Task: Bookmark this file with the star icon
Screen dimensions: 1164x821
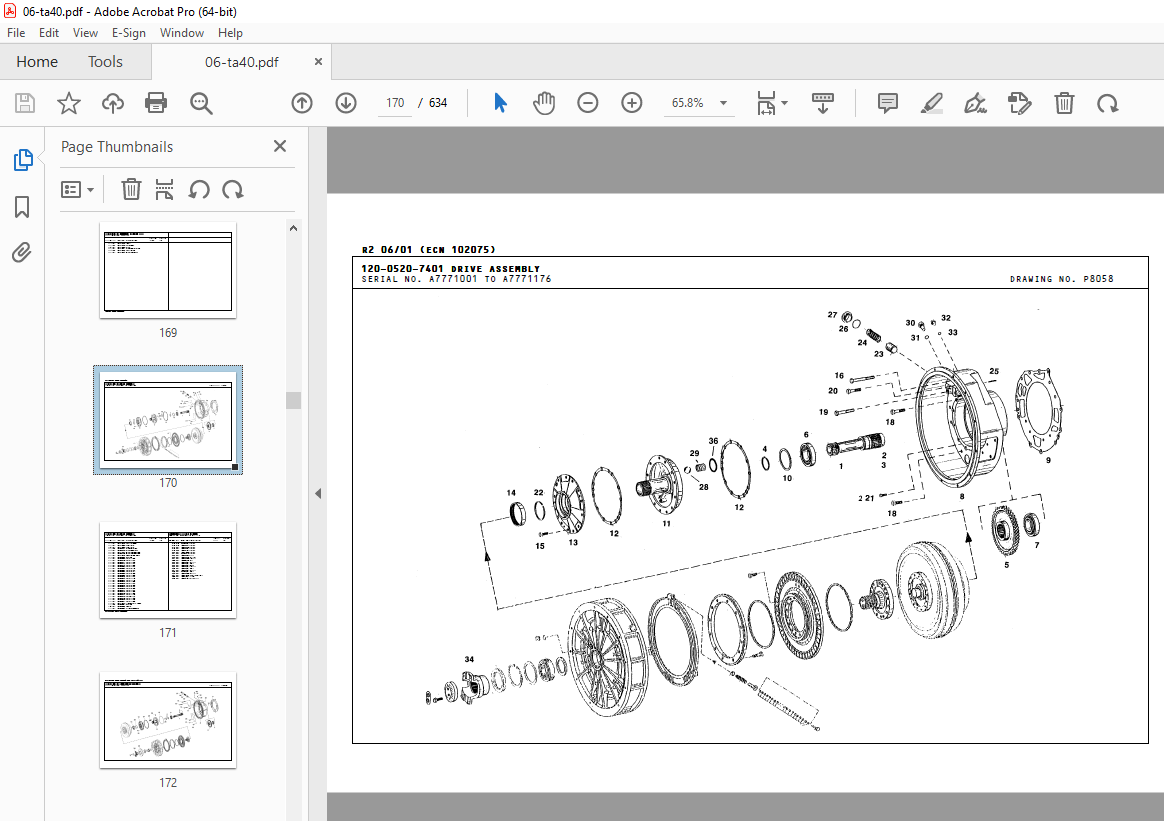Action: (x=68, y=103)
